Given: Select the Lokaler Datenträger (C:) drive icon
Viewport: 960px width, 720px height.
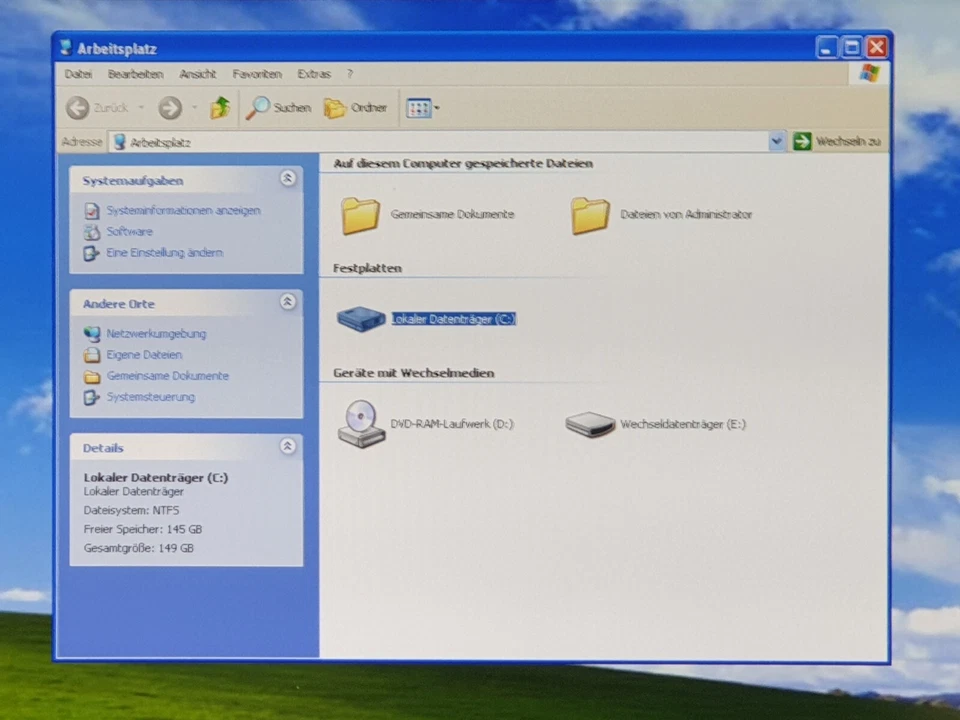Looking at the screenshot, I should 361,319.
